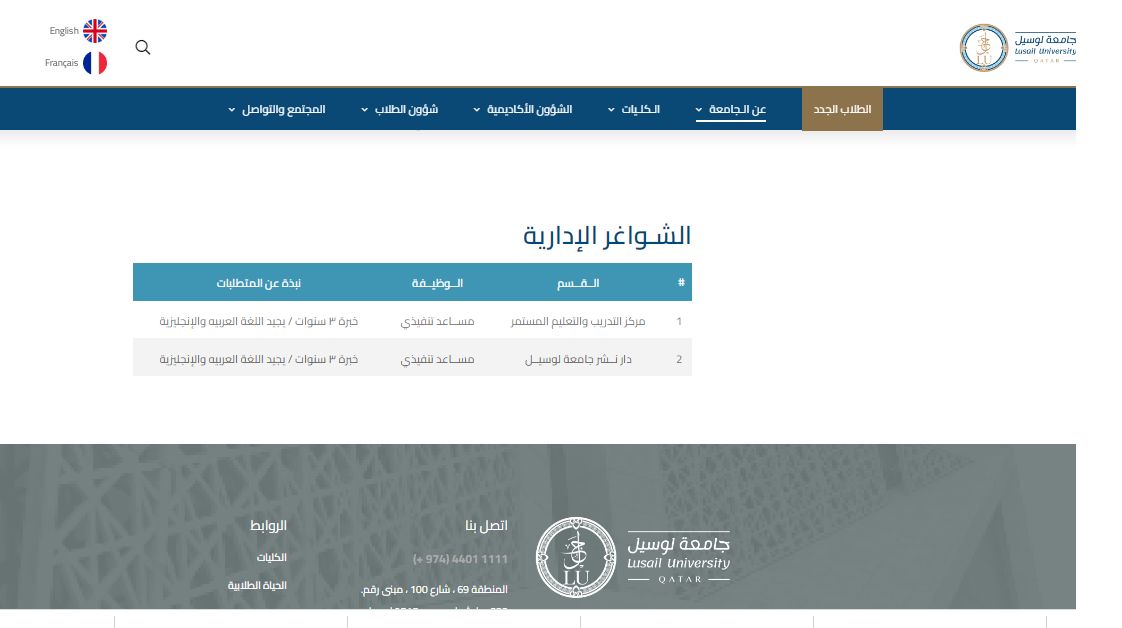This screenshot has width=1122, height=628.
Task: Click footer link الكليات
Action: click(271, 558)
